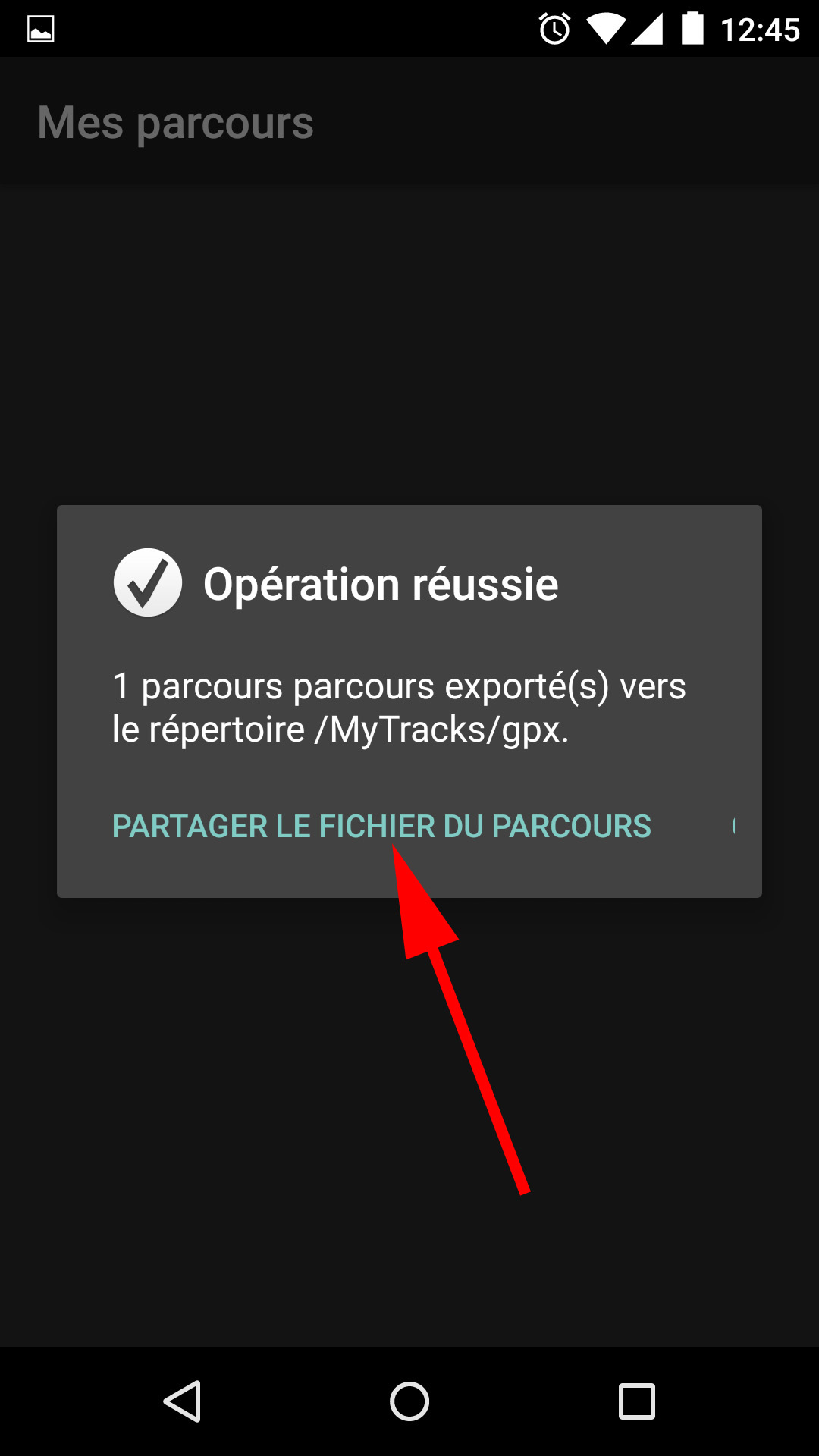This screenshot has height=1456, width=819.
Task: Click the white checkmark success icon
Action: (148, 582)
